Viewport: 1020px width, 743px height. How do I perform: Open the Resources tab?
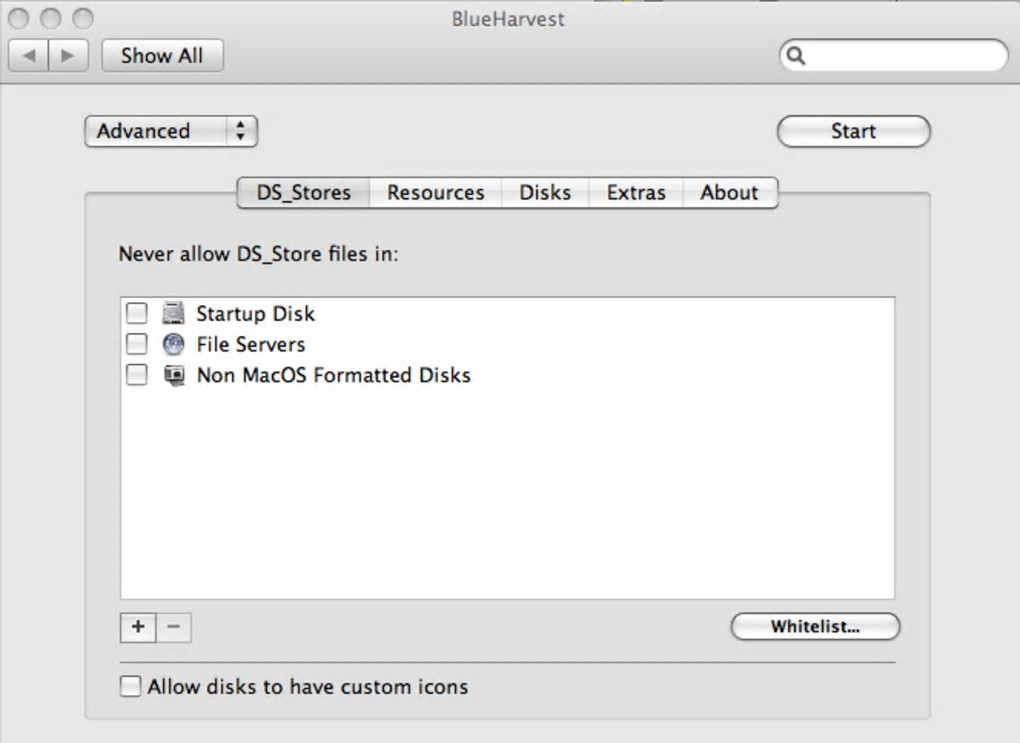click(x=436, y=193)
